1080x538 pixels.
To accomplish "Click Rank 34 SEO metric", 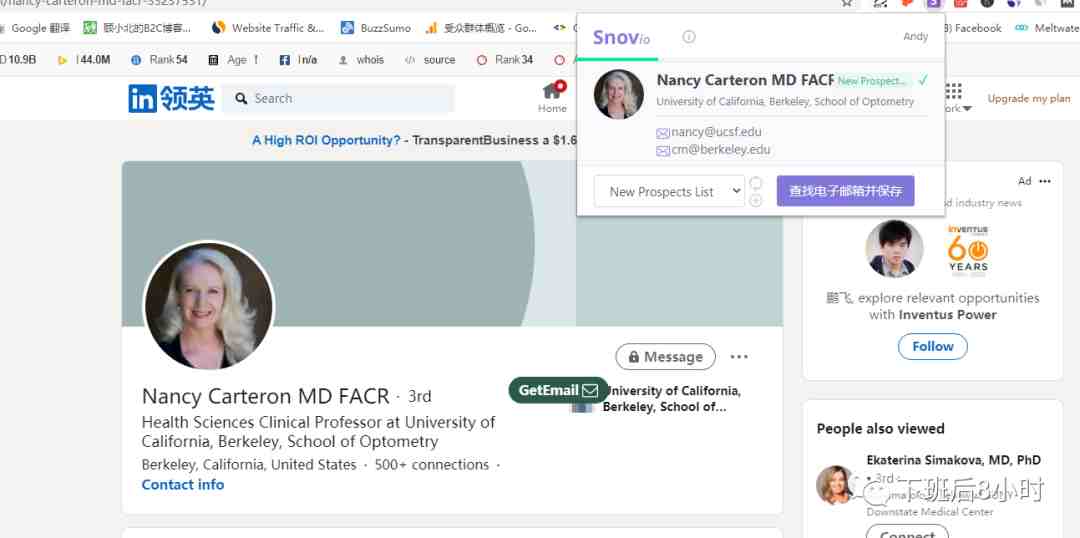I will [505, 60].
